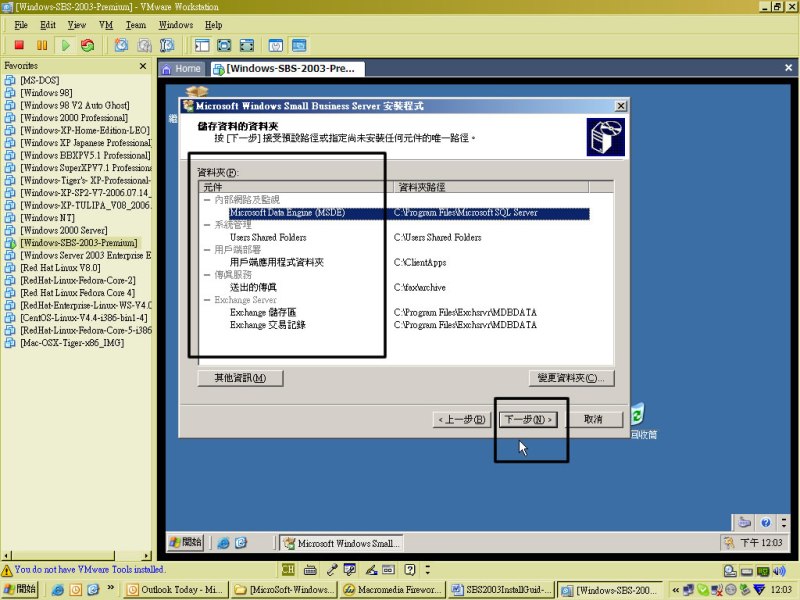800x600 pixels.
Task: Click the 元件 column header
Action: [x=296, y=187]
